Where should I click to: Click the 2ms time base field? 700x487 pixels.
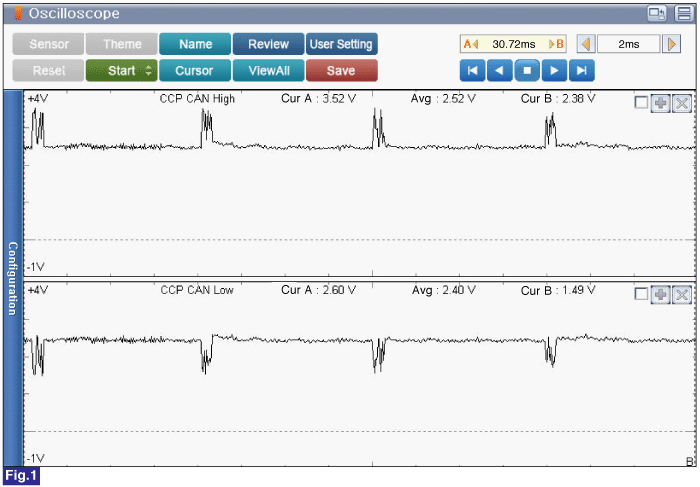pos(629,44)
